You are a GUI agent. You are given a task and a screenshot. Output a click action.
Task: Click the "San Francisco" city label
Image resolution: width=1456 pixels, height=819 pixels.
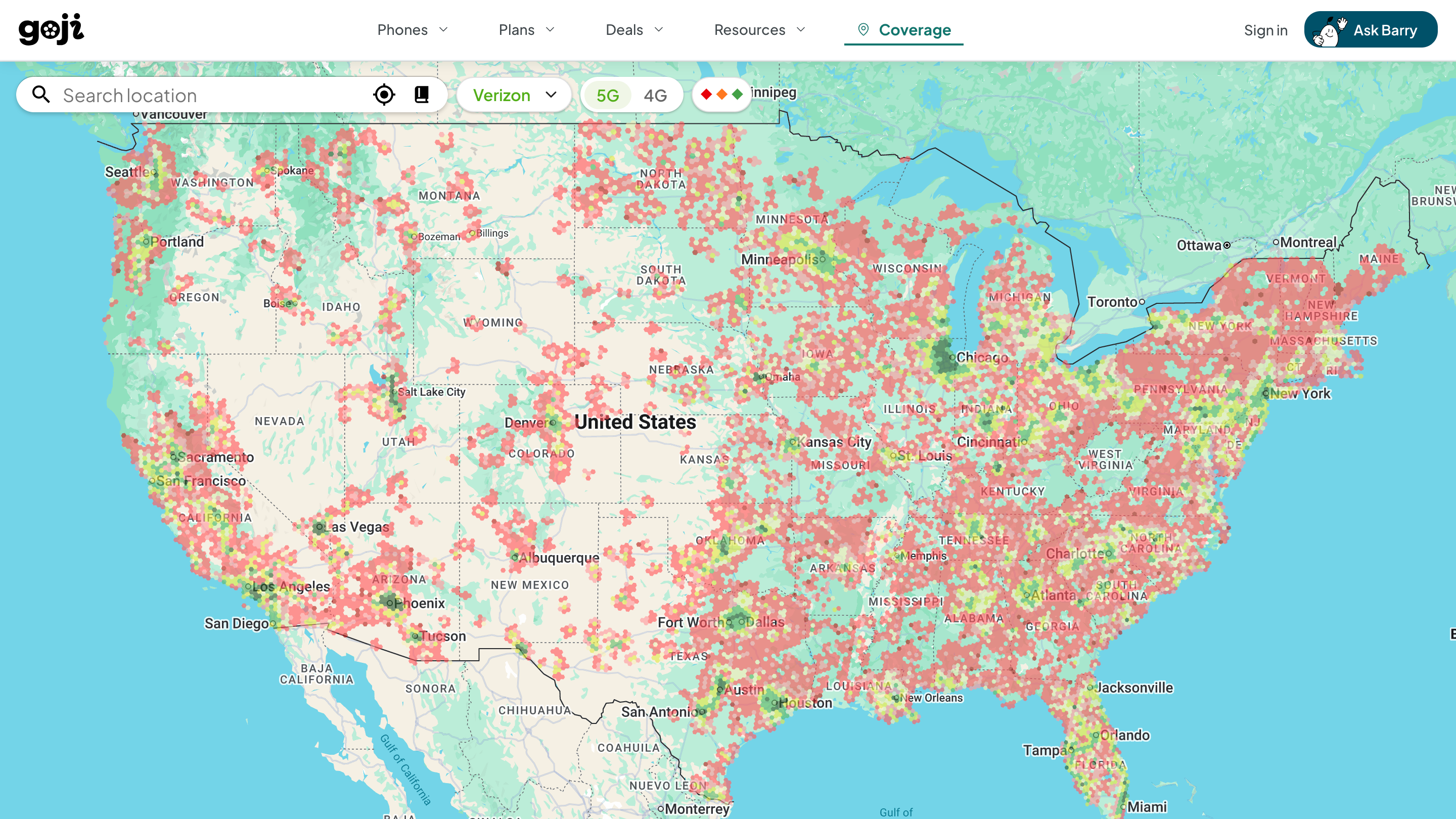pos(201,481)
